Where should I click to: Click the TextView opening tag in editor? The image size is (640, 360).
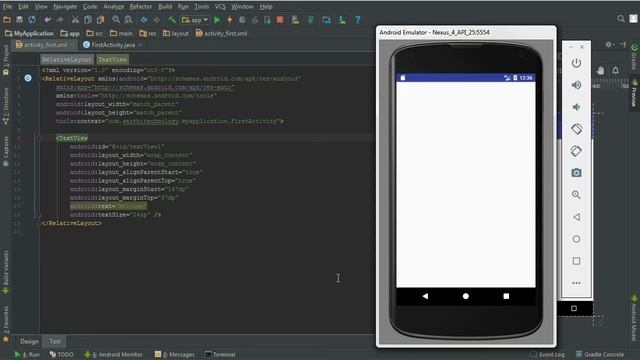tap(72, 138)
